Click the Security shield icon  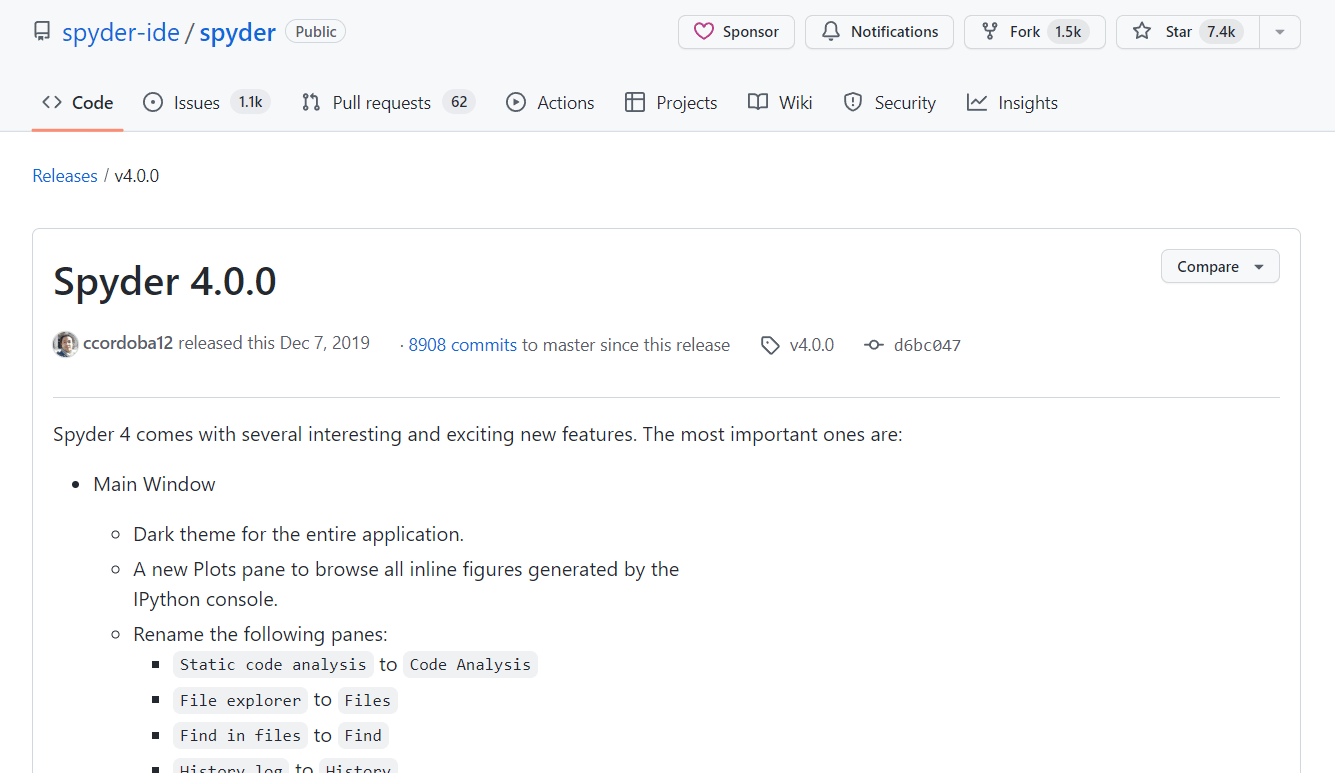click(x=853, y=102)
